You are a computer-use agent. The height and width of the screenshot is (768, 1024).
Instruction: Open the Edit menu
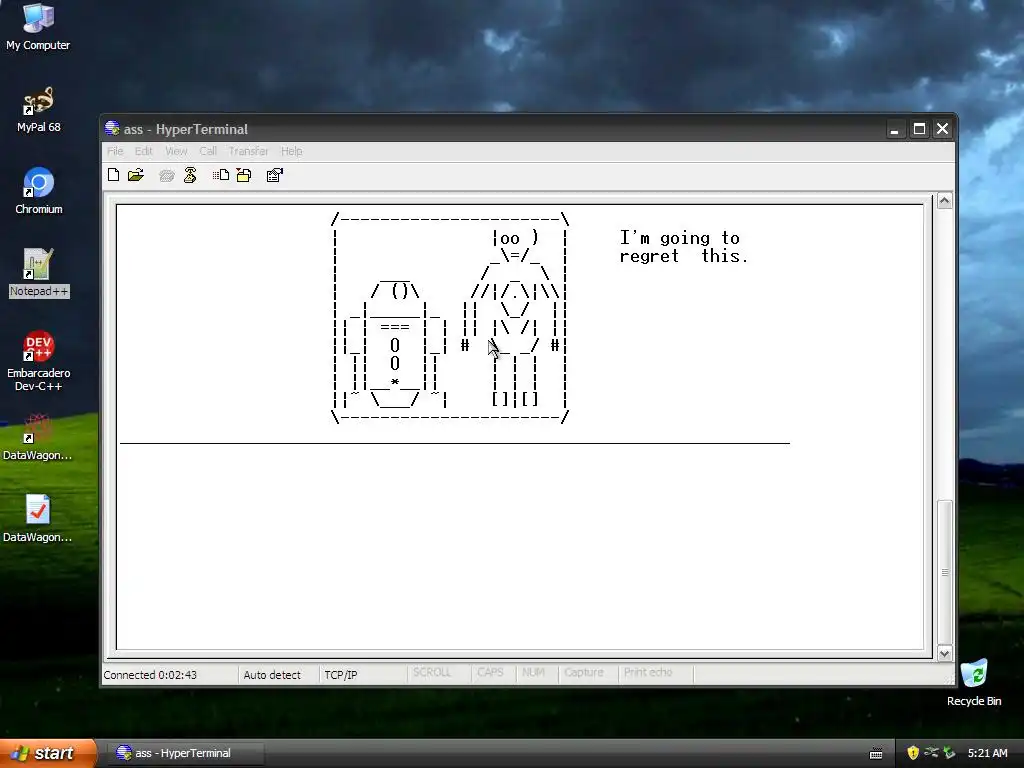(x=144, y=151)
